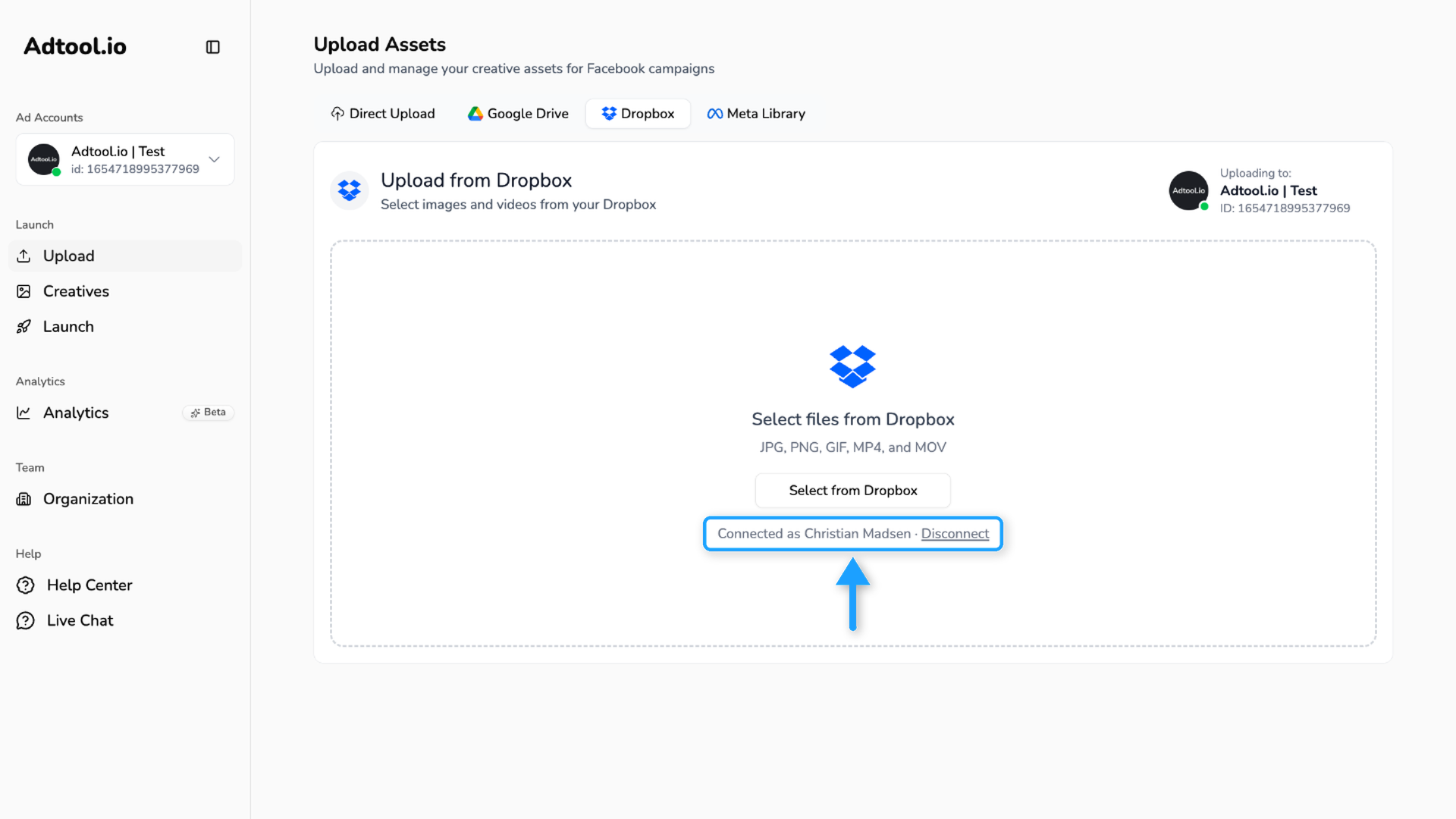1456x819 pixels.
Task: Click the Select from Dropbox button
Action: (853, 491)
